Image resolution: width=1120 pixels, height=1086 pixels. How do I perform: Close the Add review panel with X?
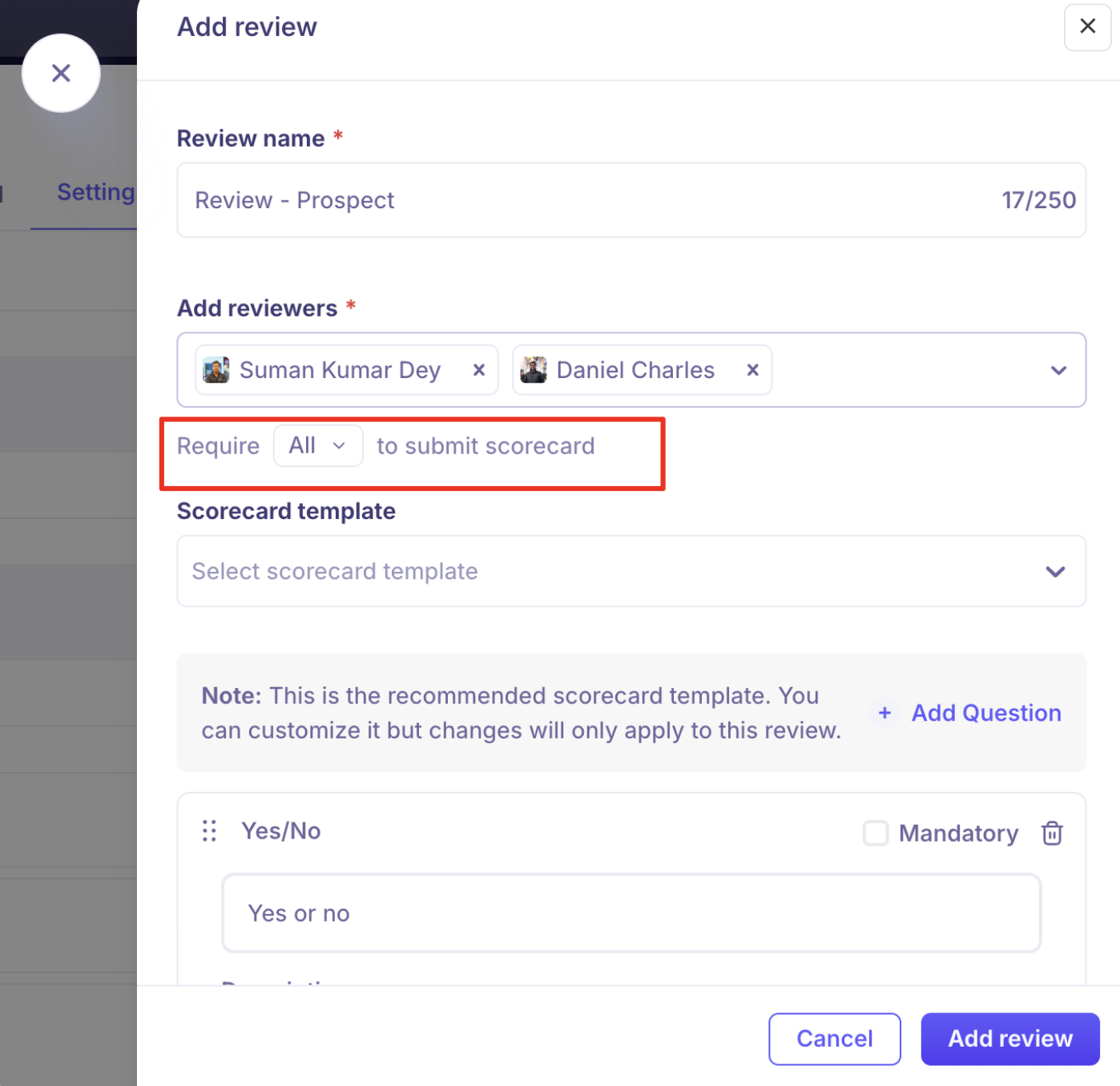[x=1087, y=26]
